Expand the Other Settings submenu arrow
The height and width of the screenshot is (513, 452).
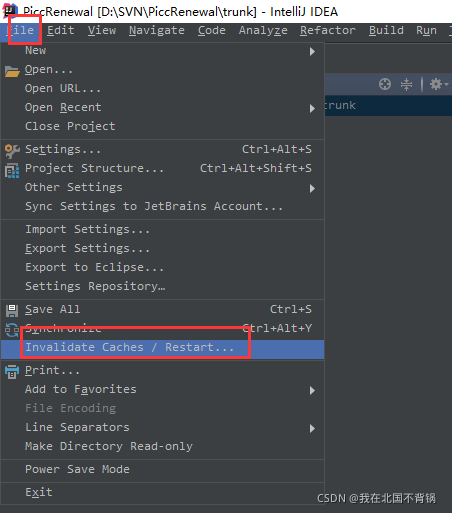312,189
